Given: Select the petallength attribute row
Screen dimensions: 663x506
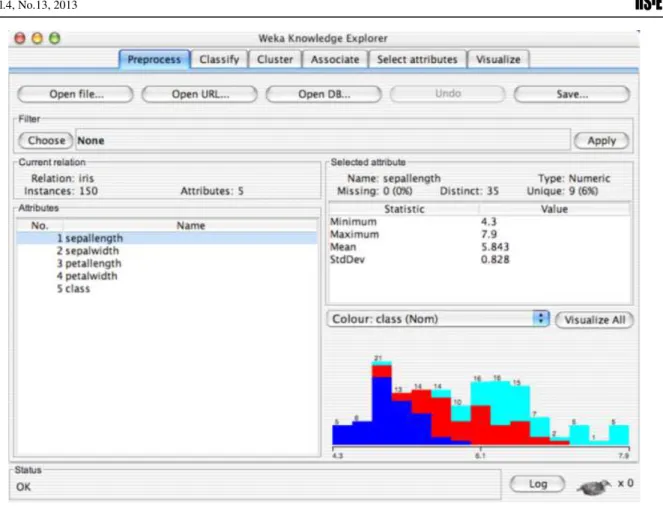Looking at the screenshot, I should (167, 263).
